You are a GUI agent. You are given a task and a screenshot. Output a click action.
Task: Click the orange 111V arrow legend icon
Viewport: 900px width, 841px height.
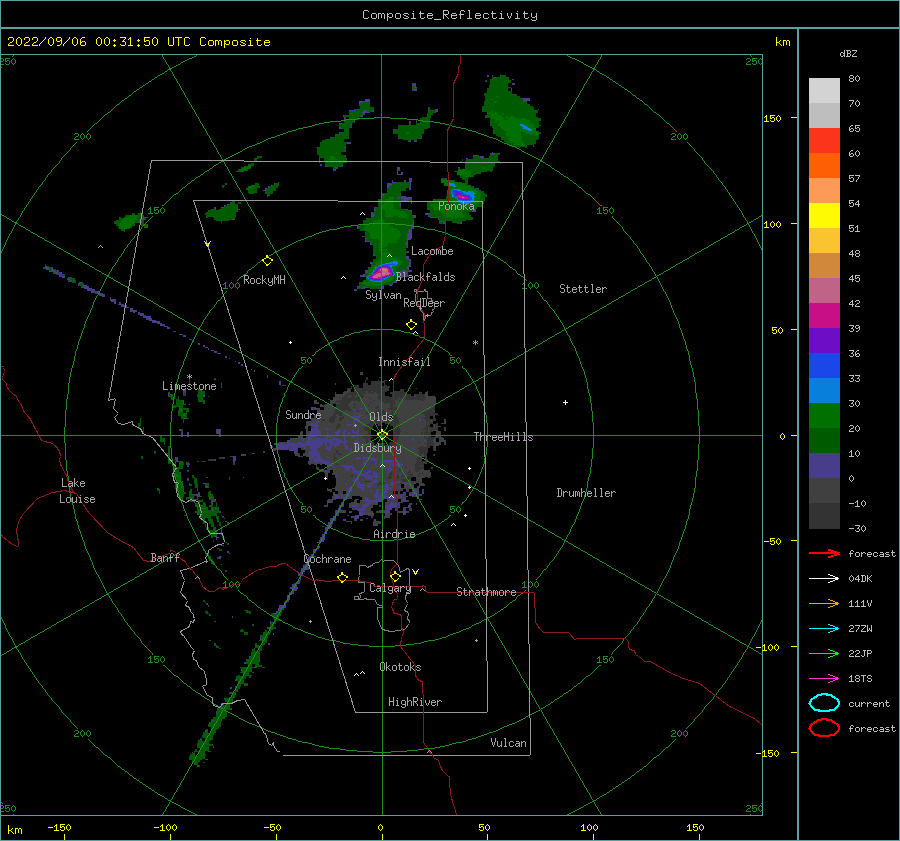click(x=824, y=603)
